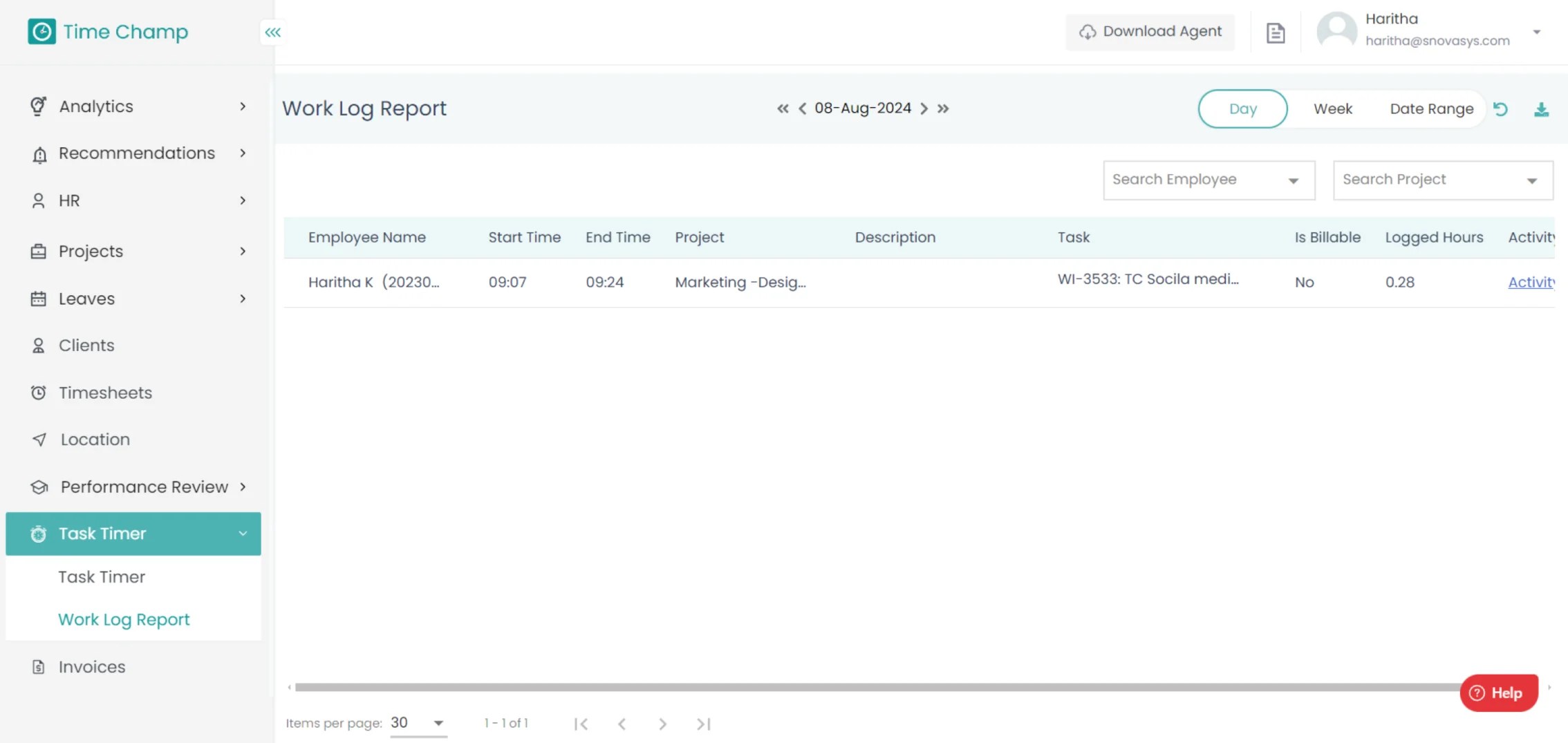
Task: Open the Clients menu item
Action: click(133, 346)
